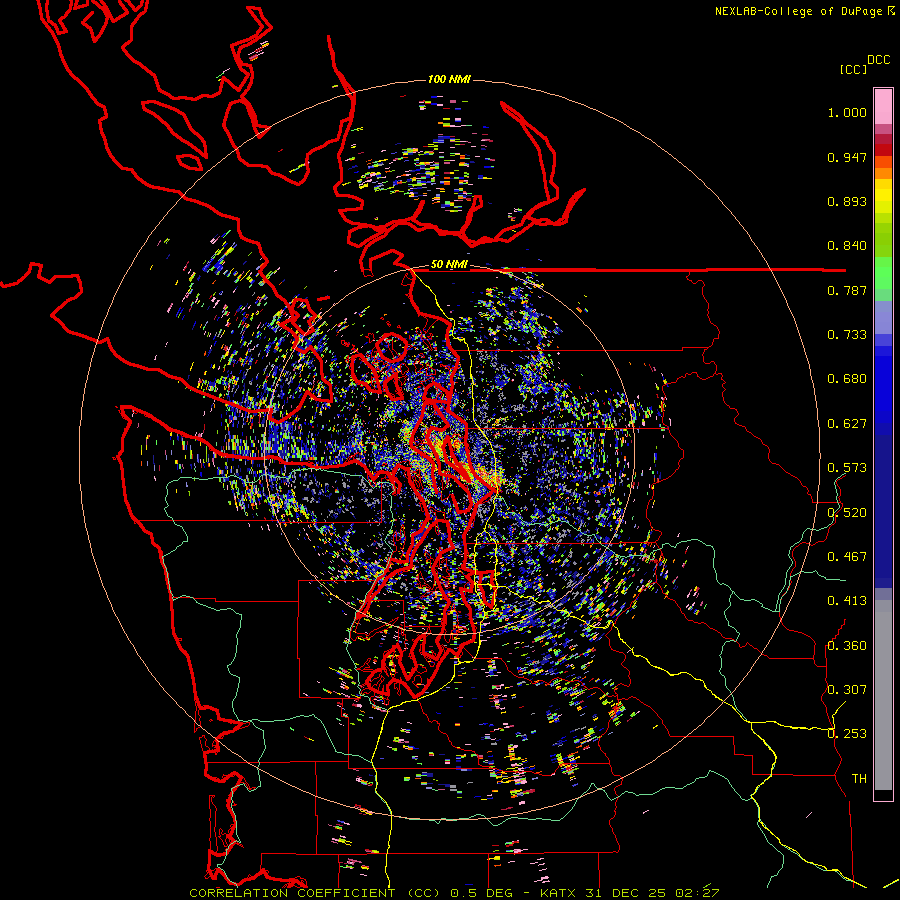
Task: Click the 0.413 scale value
Action: (847, 601)
